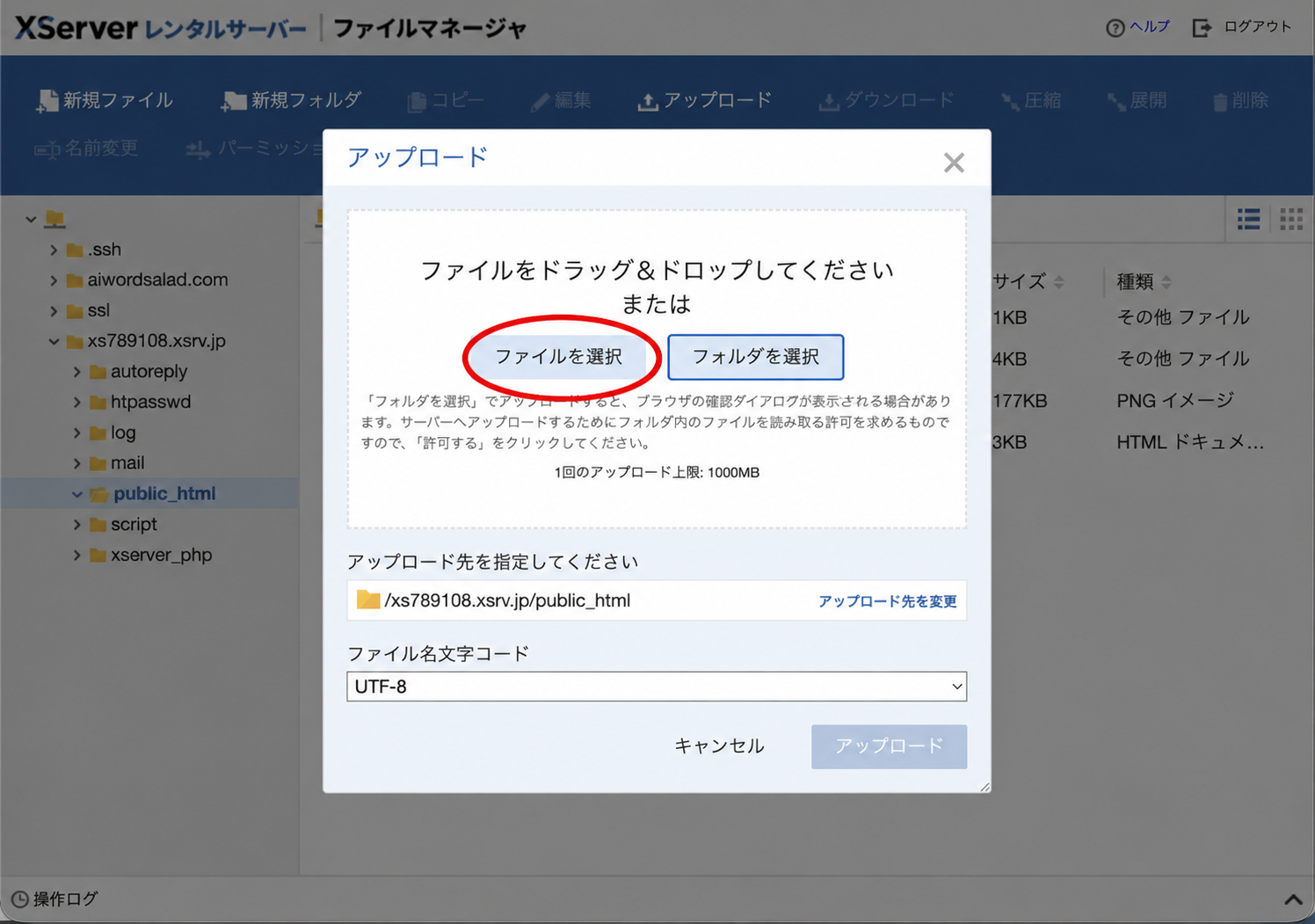This screenshot has width=1315, height=924.
Task: Expand the script folder chevron
Action: tap(77, 525)
